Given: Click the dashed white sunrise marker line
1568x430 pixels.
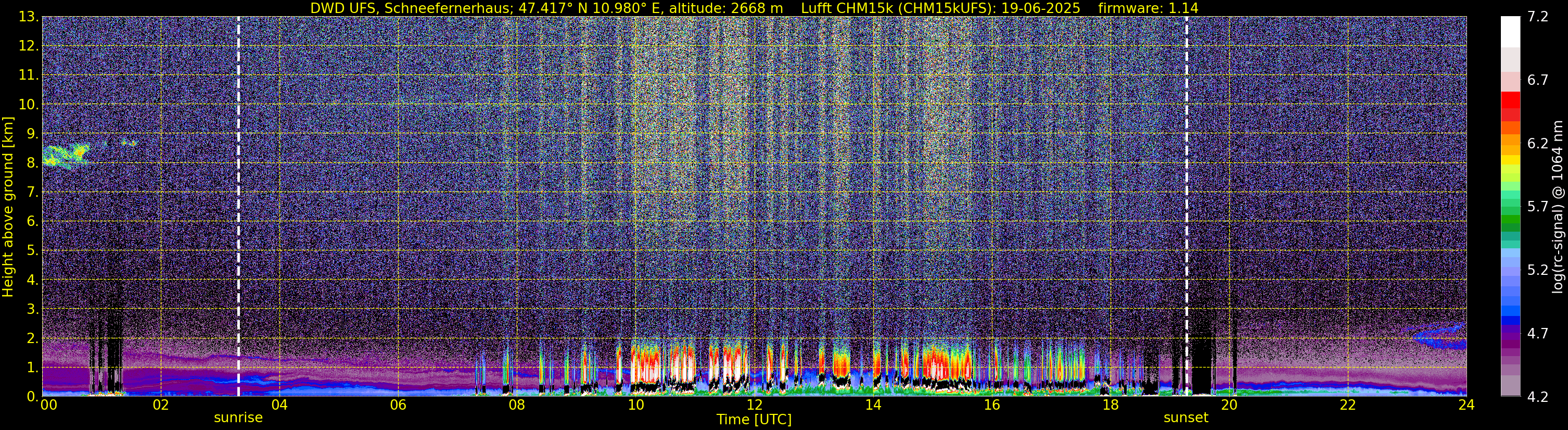Looking at the screenshot, I should pyautogui.click(x=238, y=207).
